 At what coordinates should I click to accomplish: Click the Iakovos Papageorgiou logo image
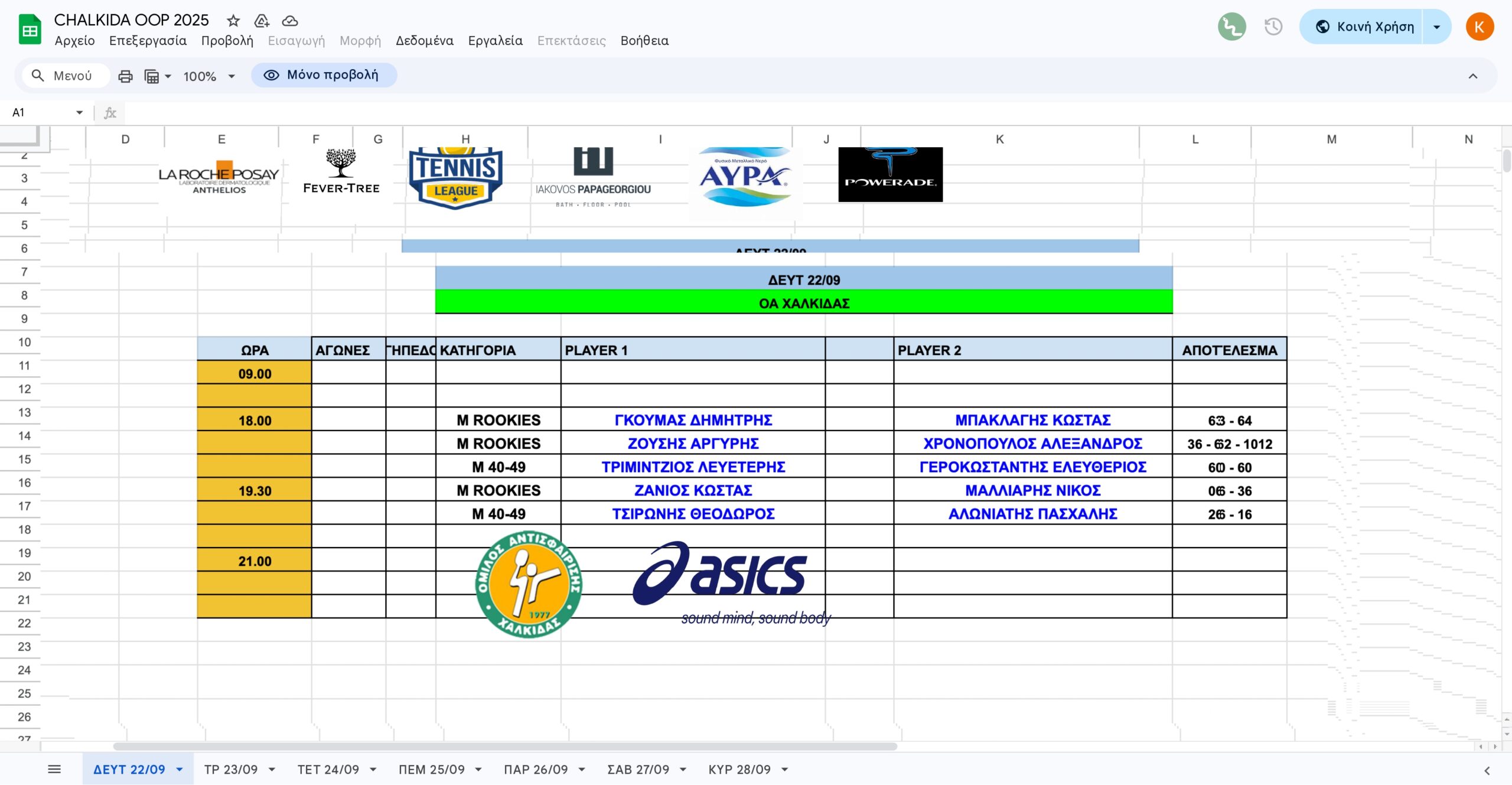[593, 177]
